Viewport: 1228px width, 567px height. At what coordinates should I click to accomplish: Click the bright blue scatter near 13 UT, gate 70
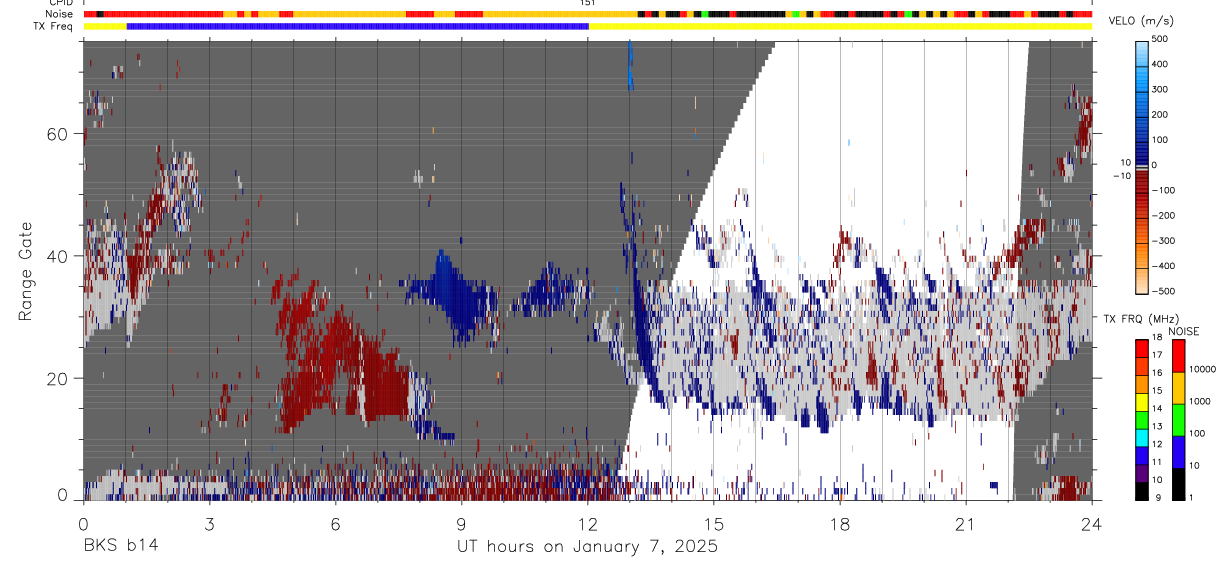[x=629, y=66]
